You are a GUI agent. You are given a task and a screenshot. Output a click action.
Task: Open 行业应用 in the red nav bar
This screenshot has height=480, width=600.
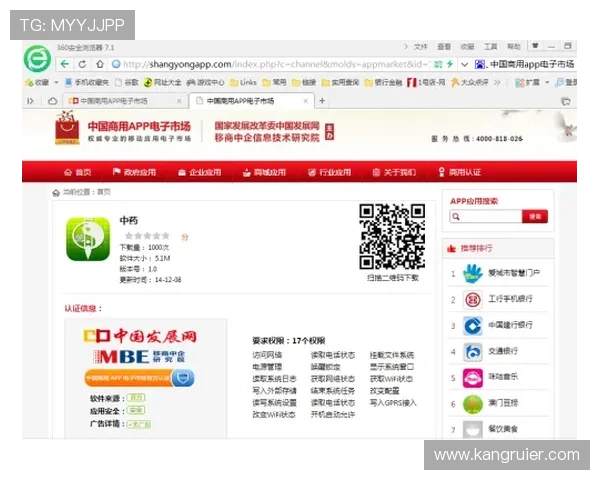coord(329,172)
